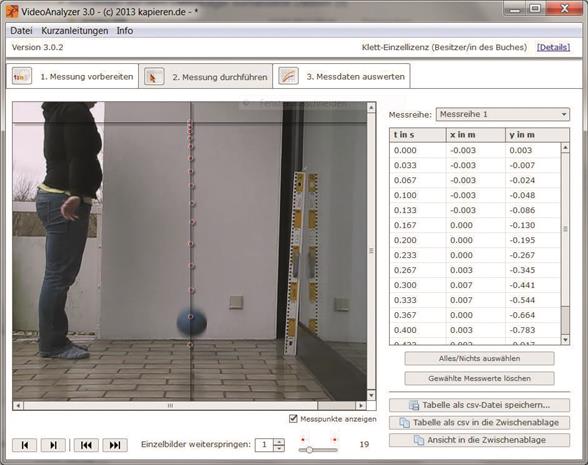Image resolution: width=588 pixels, height=465 pixels.
Task: Select the table row with t 0.233
Action: tap(475, 255)
